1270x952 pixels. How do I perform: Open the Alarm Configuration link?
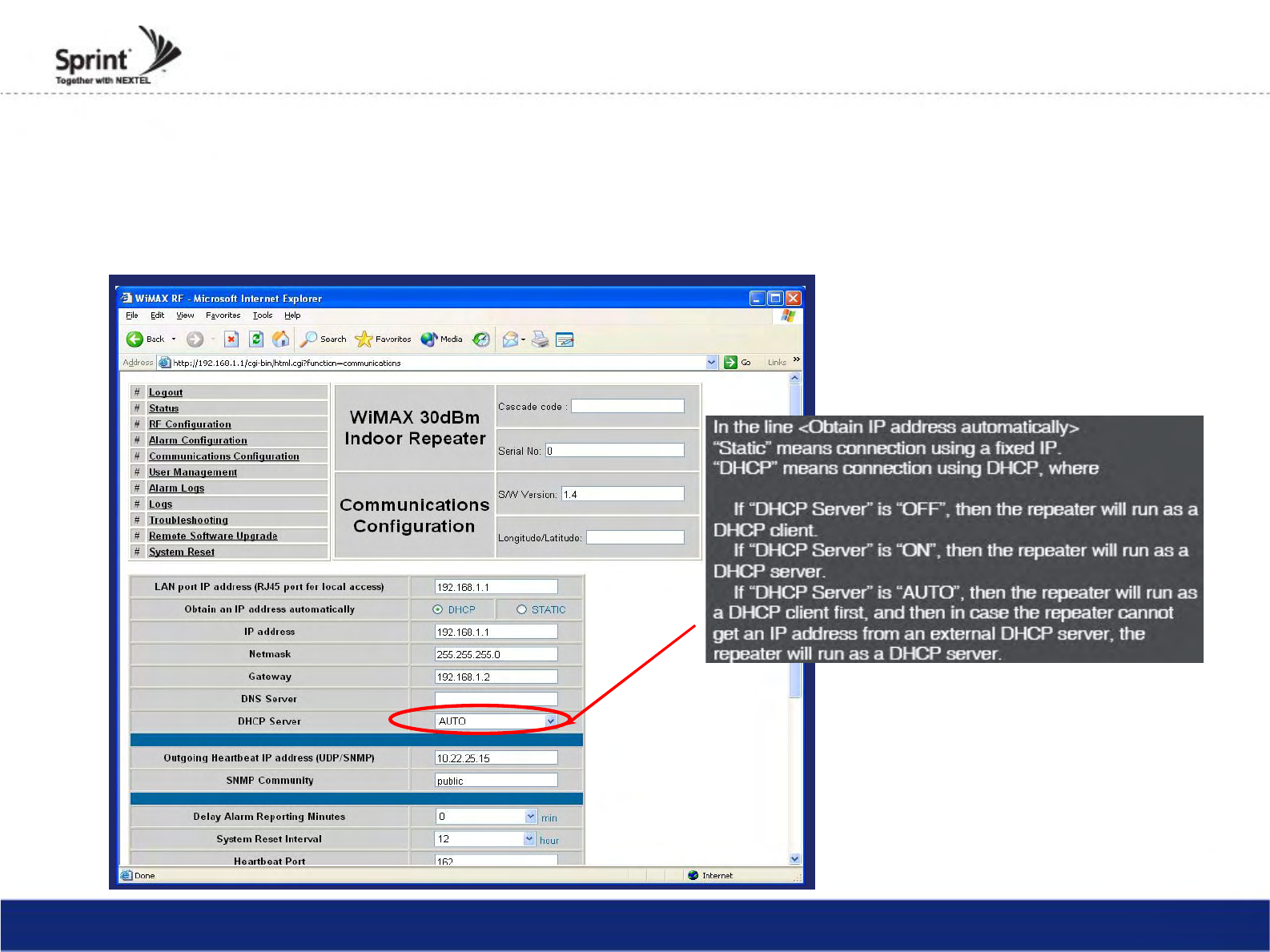[198, 440]
